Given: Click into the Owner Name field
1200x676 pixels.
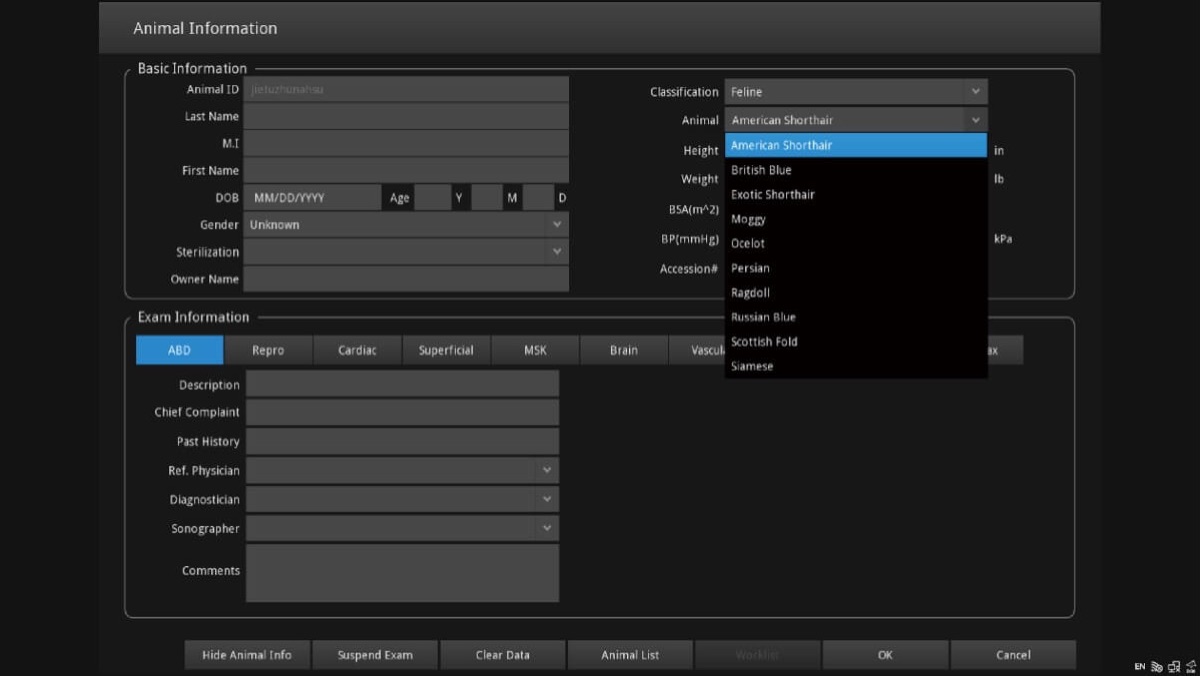Looking at the screenshot, I should point(406,279).
